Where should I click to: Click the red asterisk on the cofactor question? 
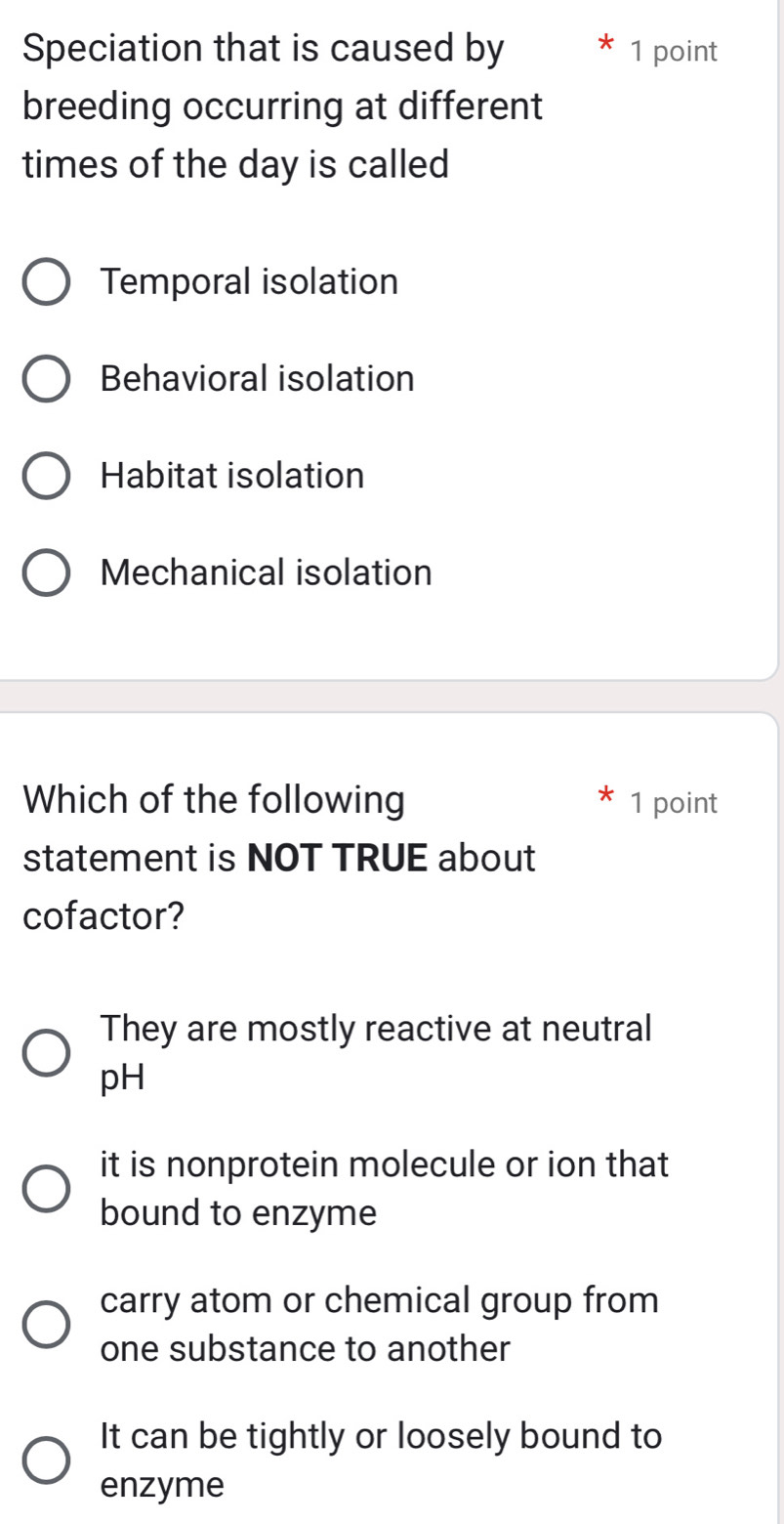(x=605, y=799)
